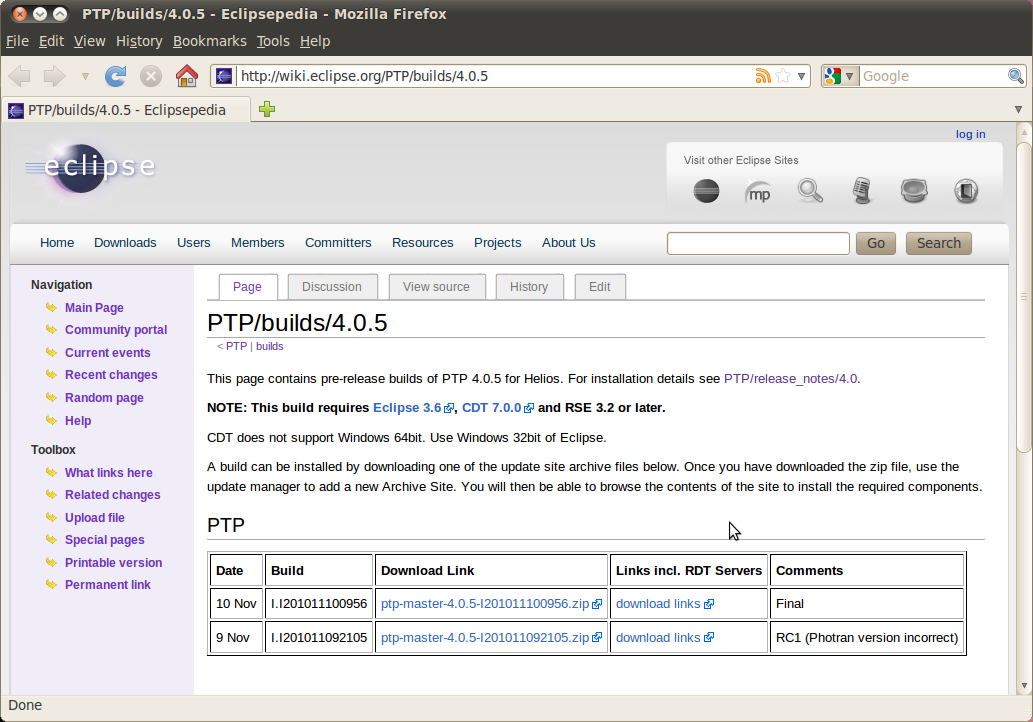Open the View source tab
Image resolution: width=1033 pixels, height=722 pixels.
pyautogui.click(x=436, y=287)
